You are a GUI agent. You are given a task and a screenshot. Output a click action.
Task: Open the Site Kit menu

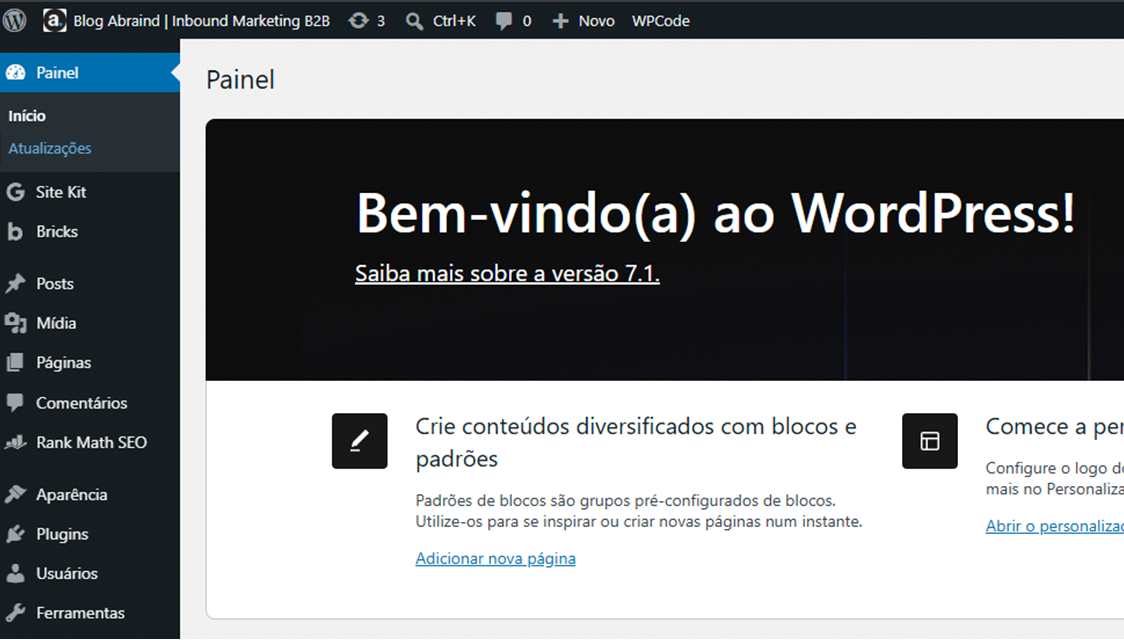tap(90, 192)
